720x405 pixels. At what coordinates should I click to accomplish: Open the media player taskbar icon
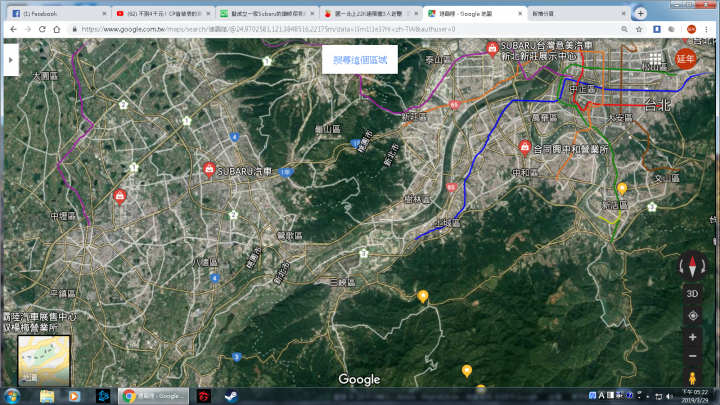click(x=74, y=396)
